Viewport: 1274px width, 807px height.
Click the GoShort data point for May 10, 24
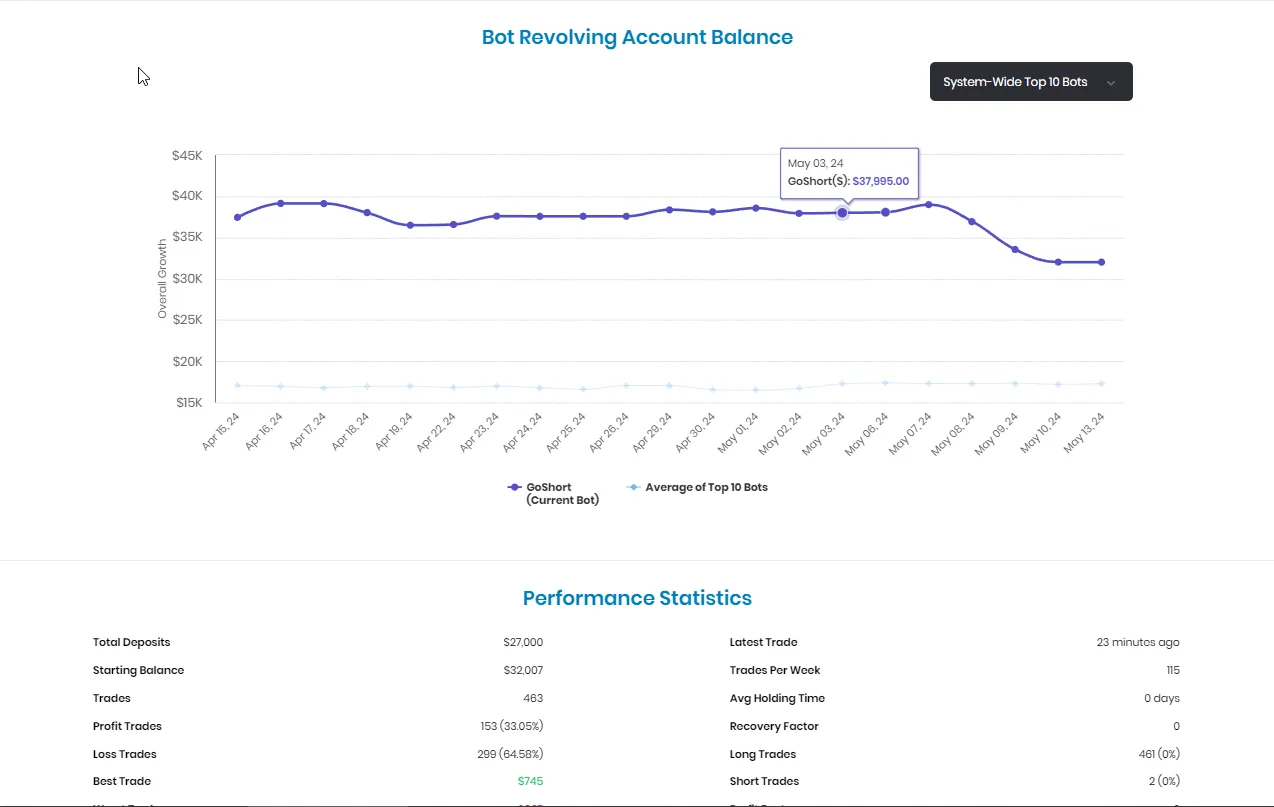1058,262
